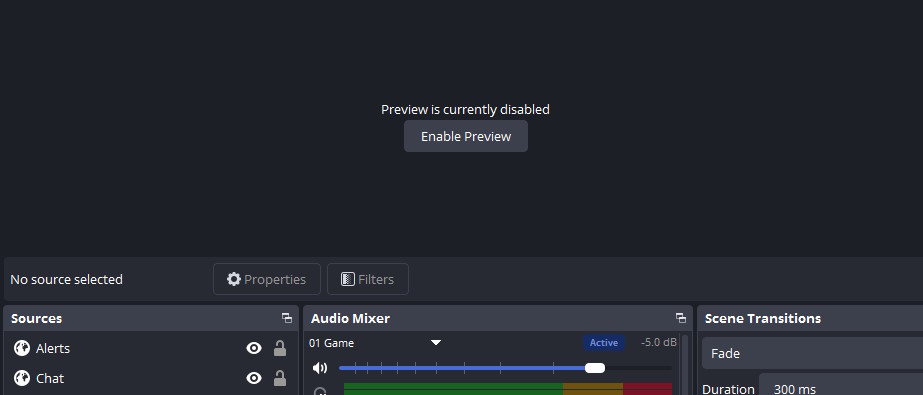The image size is (923, 395).
Task: Mute the 01 Game speaker icon
Action: pyautogui.click(x=320, y=369)
